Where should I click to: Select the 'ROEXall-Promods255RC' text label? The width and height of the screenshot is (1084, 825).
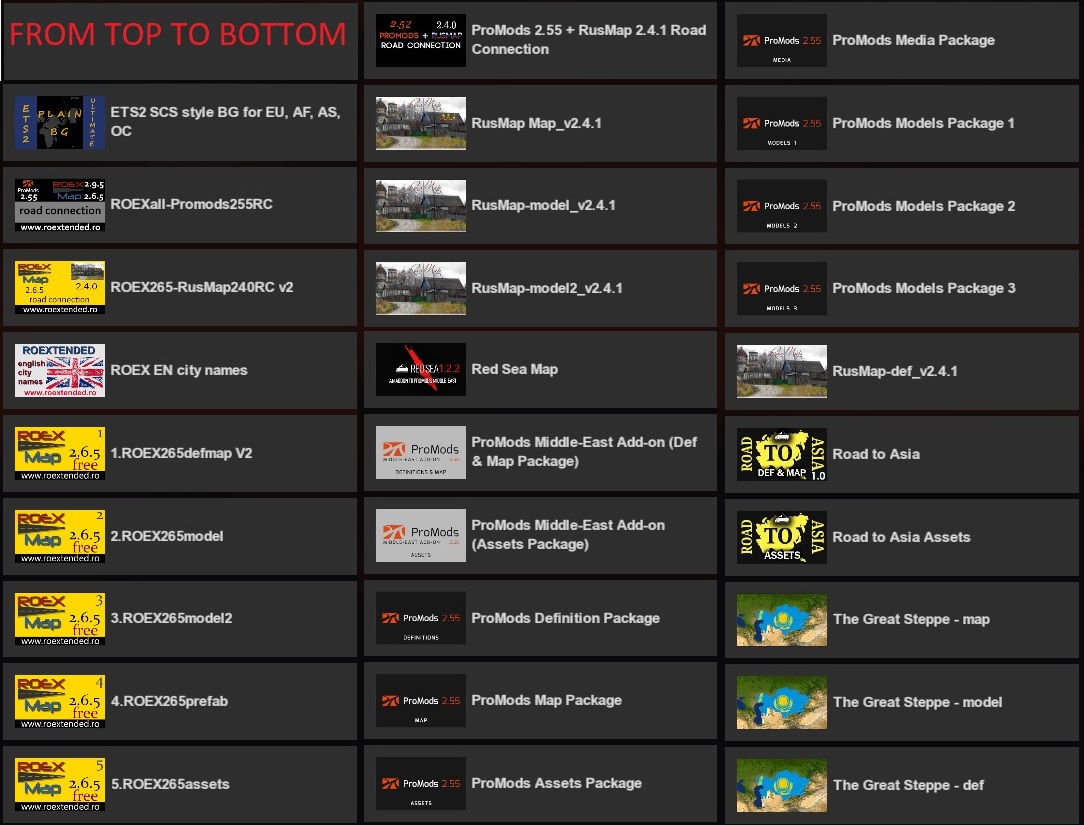(191, 204)
